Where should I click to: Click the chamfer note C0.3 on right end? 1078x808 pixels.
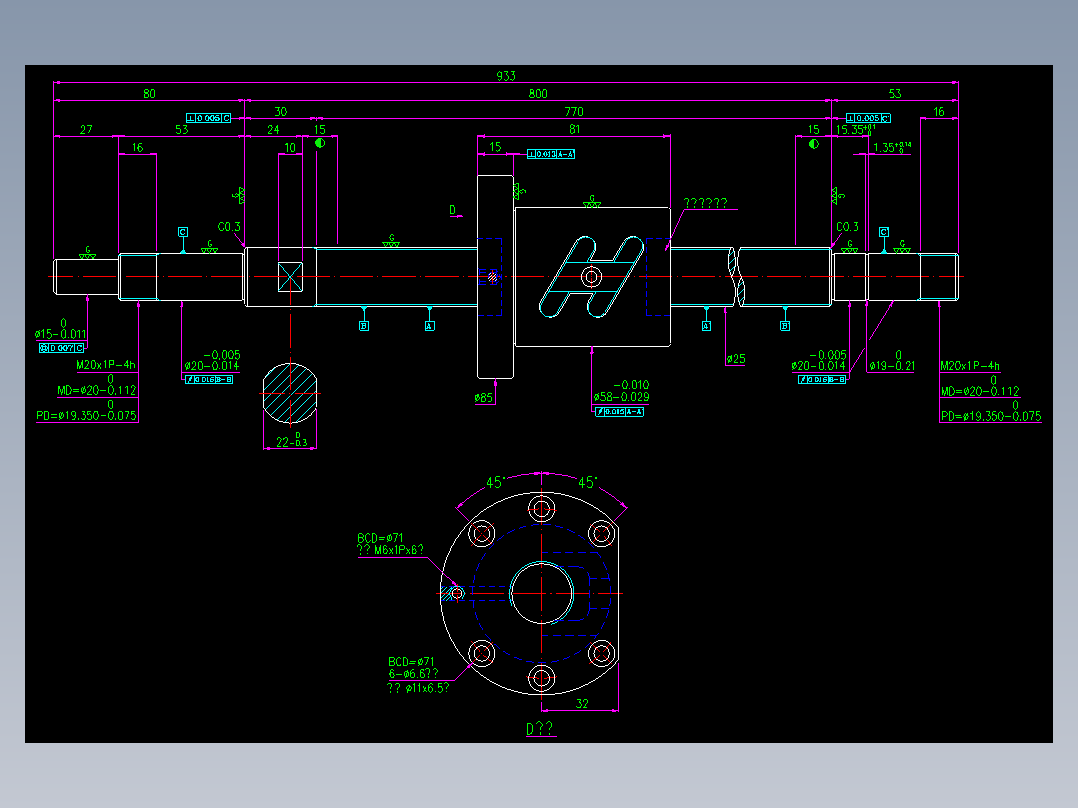[846, 227]
